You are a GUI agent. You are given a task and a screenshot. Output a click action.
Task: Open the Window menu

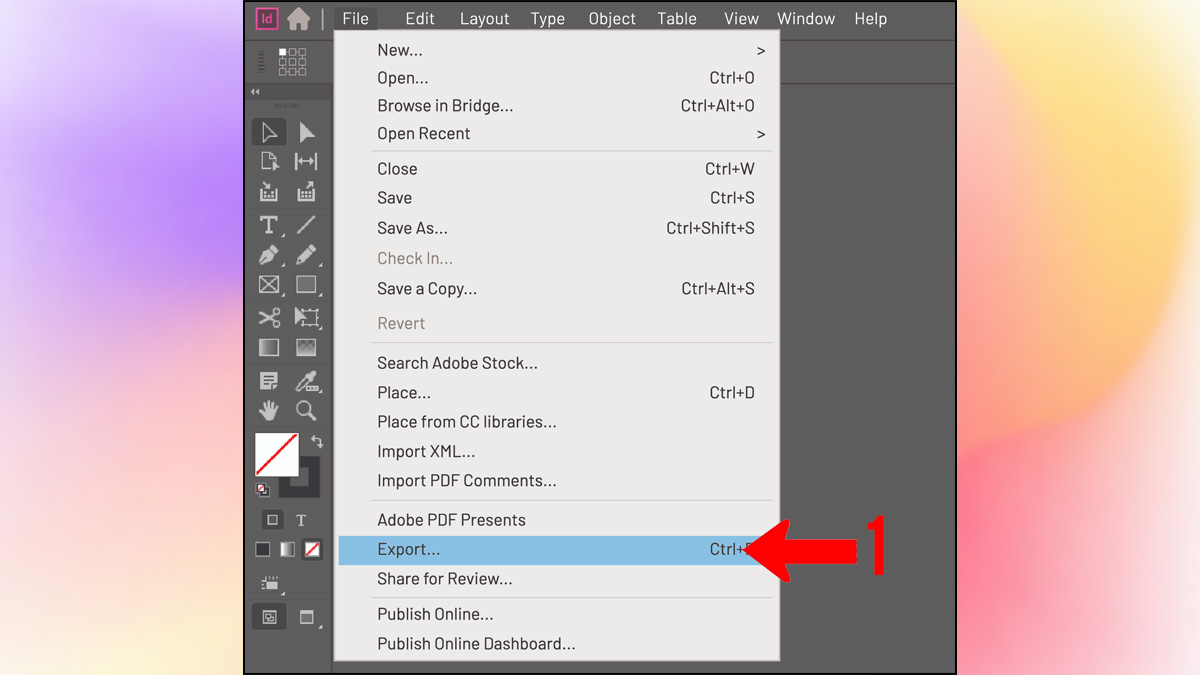pyautogui.click(x=806, y=18)
